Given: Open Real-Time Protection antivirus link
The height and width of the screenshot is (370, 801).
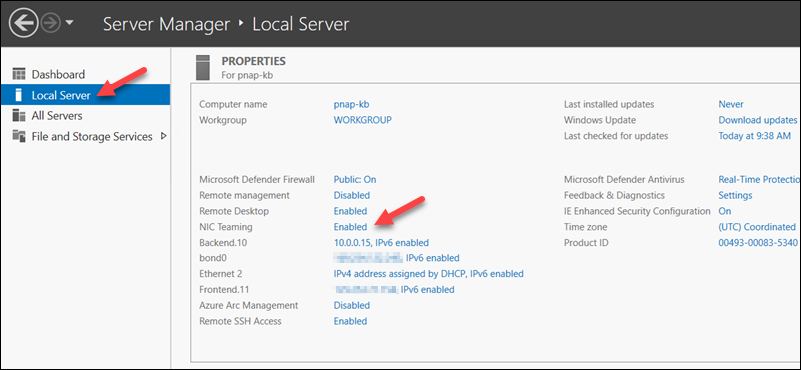Looking at the screenshot, I should click(759, 179).
